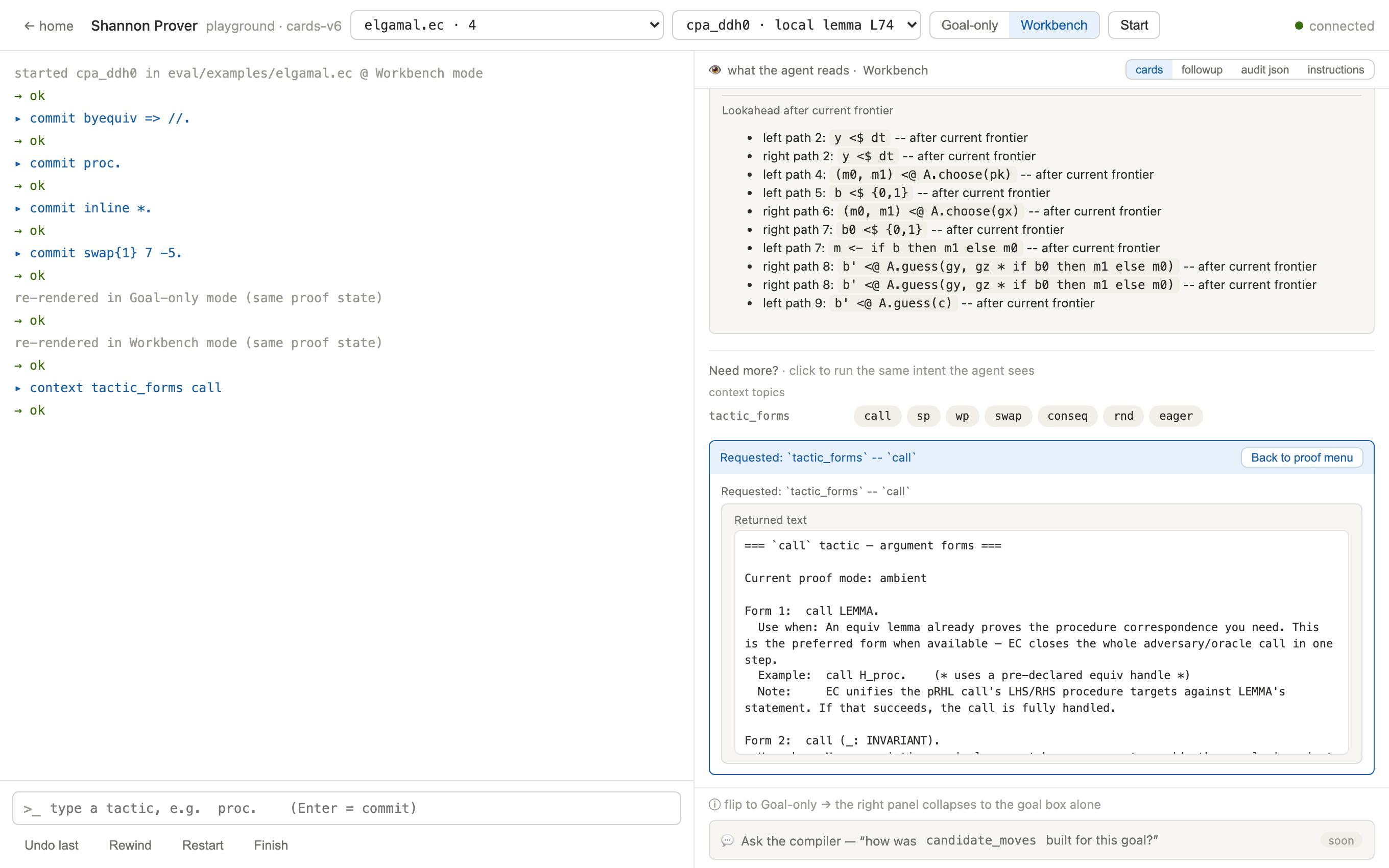The image size is (1389, 868).
Task: Click the 'Shannon Prover' title
Action: 144,26
